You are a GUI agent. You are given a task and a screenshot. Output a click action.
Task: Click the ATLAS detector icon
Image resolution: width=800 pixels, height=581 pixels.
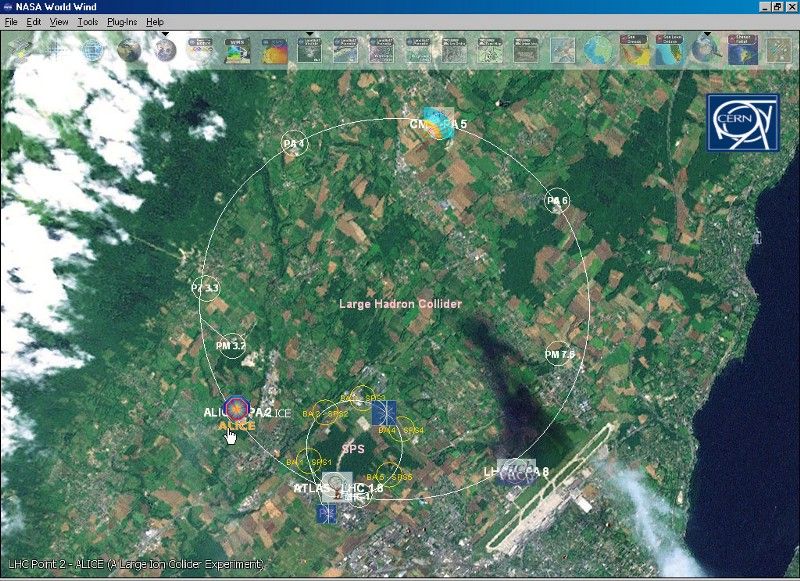pyautogui.click(x=337, y=486)
